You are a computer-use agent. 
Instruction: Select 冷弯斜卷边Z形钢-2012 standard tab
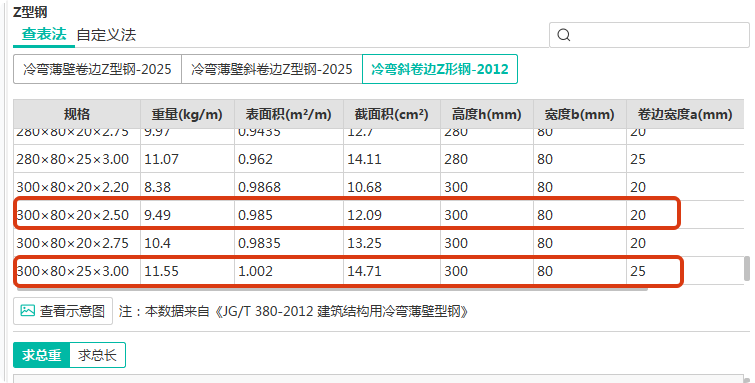point(440,69)
